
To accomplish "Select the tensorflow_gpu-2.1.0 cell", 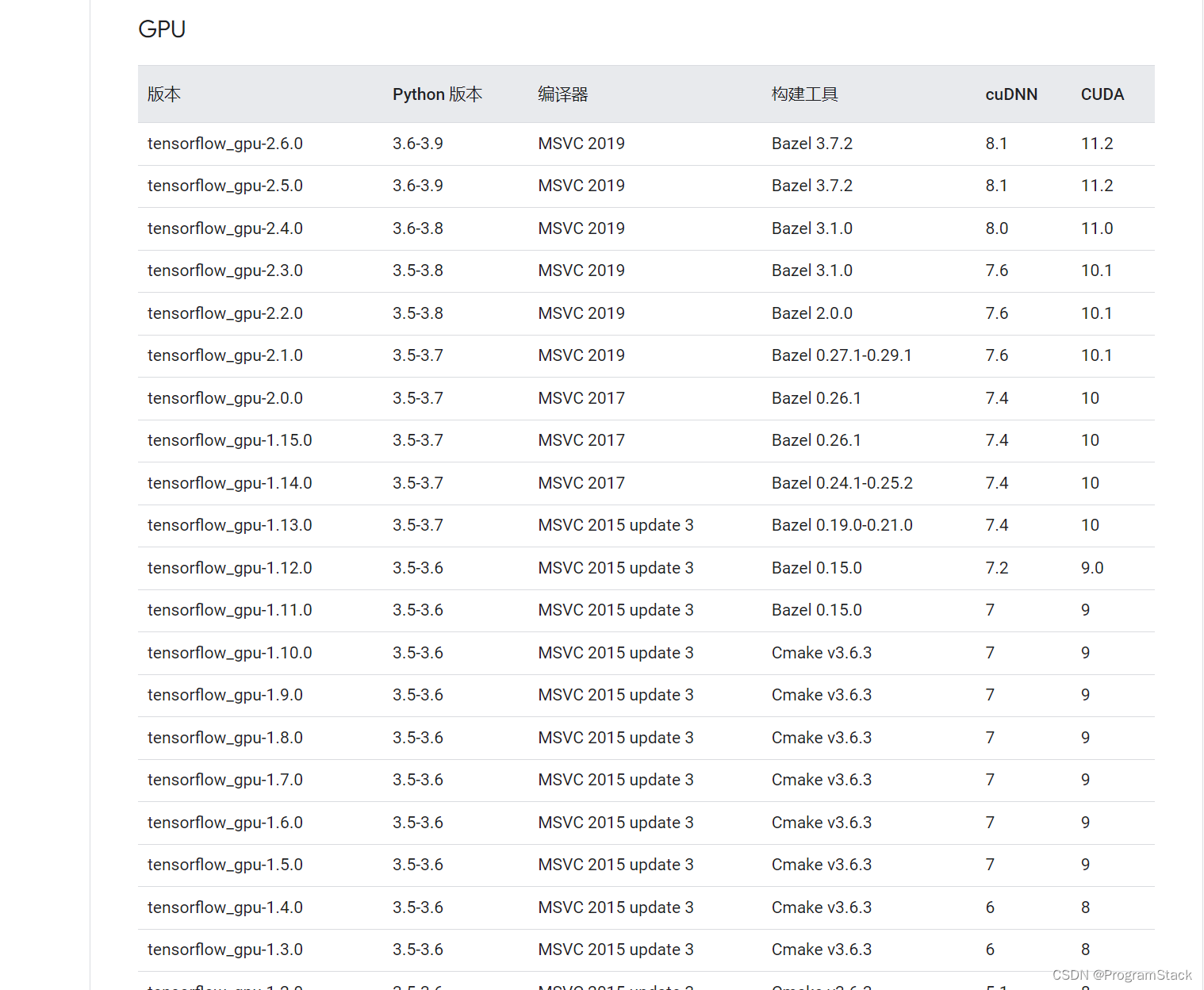I will [225, 355].
